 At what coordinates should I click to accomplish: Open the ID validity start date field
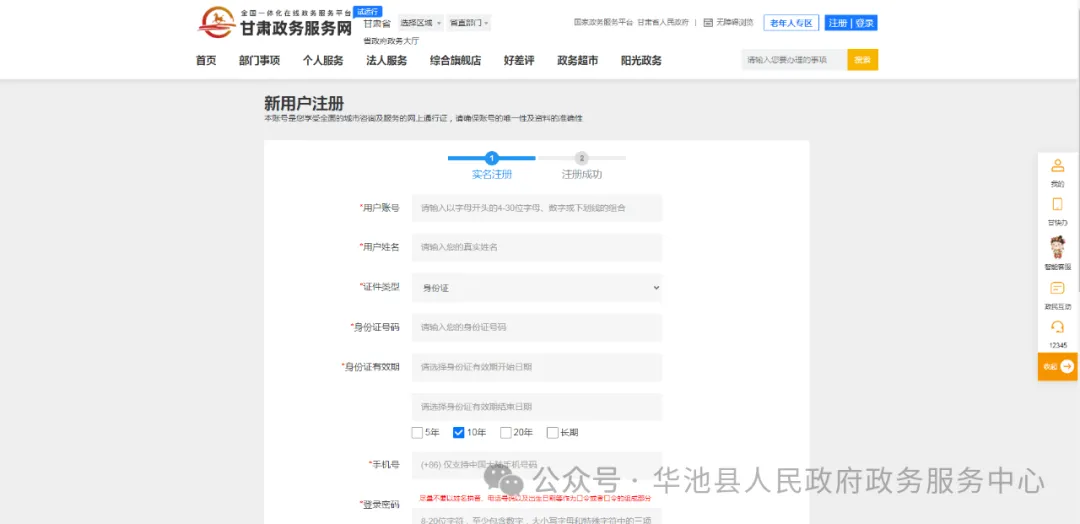[x=537, y=367]
